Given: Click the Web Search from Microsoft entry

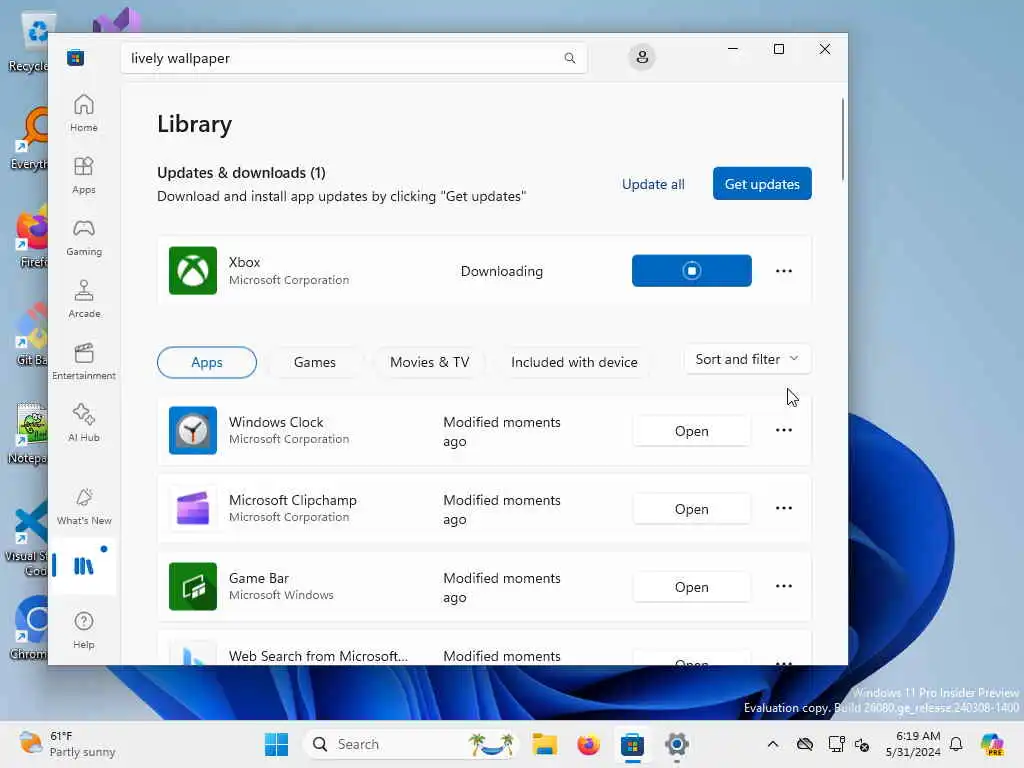Looking at the screenshot, I should point(484,648).
